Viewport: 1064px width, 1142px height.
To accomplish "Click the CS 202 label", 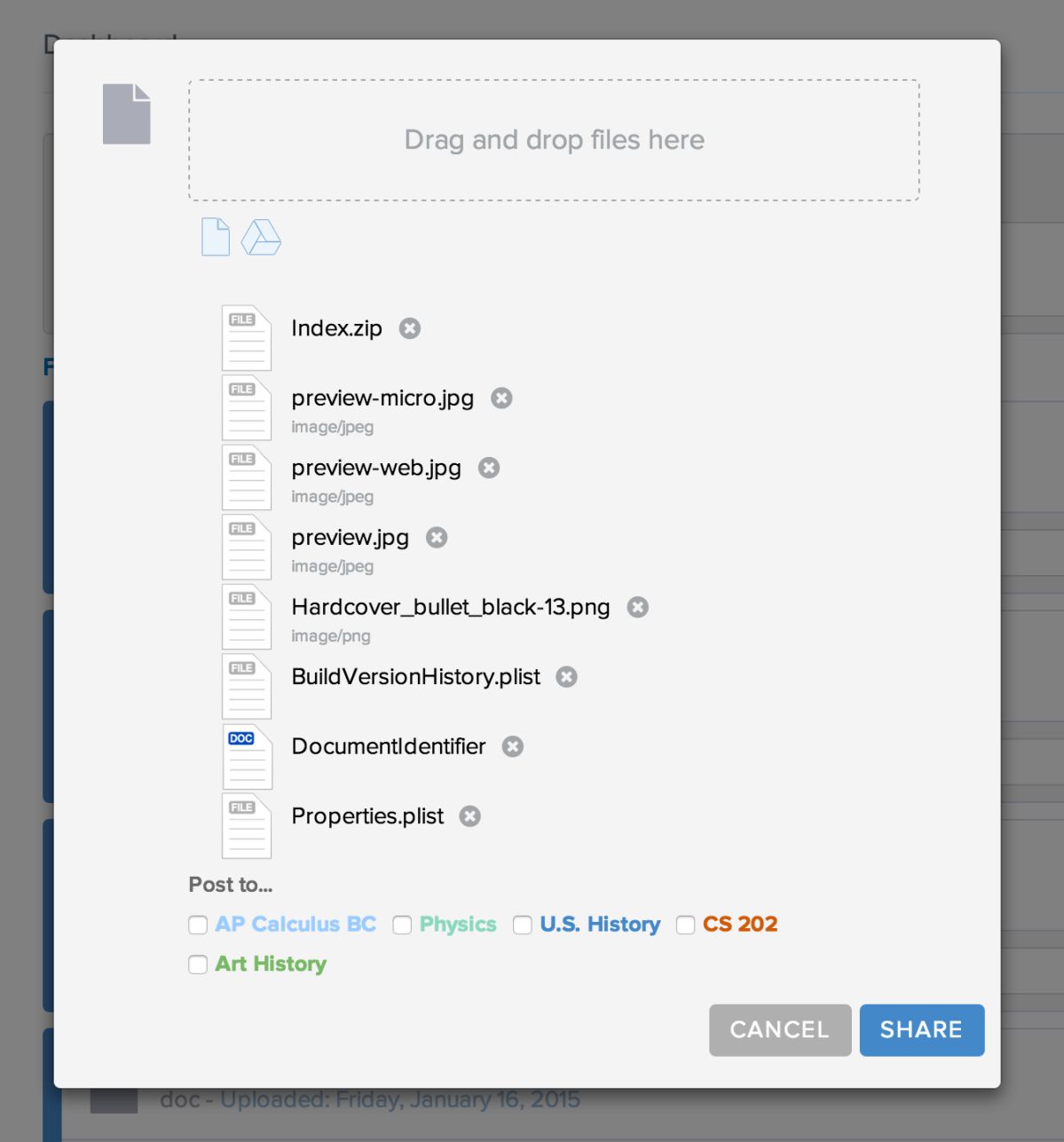I will [x=740, y=925].
